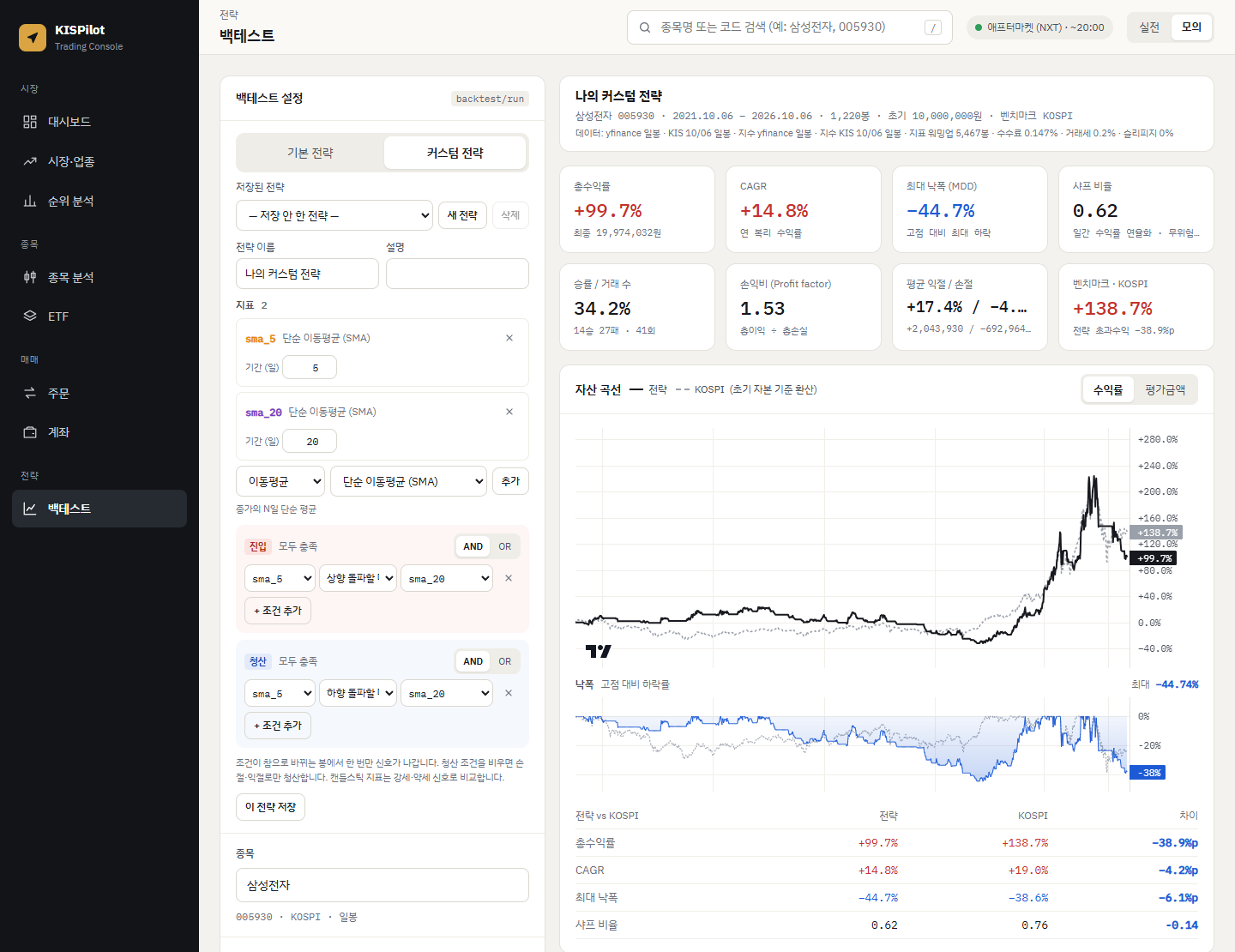
Task: Click the 애프터마켓 (NXT) status badge
Action: 1039,27
